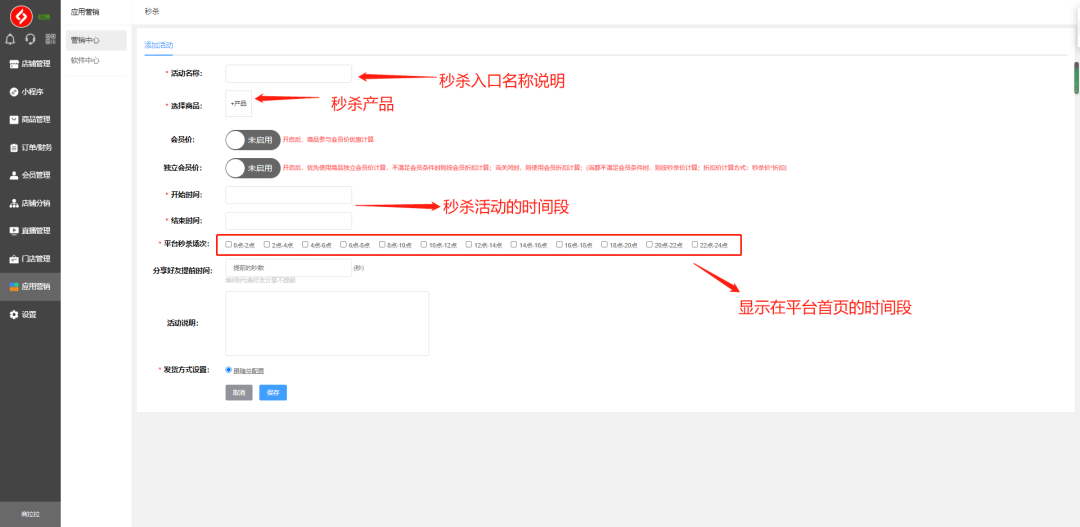Click the page vertical scrollbar thumb

click(1077, 78)
